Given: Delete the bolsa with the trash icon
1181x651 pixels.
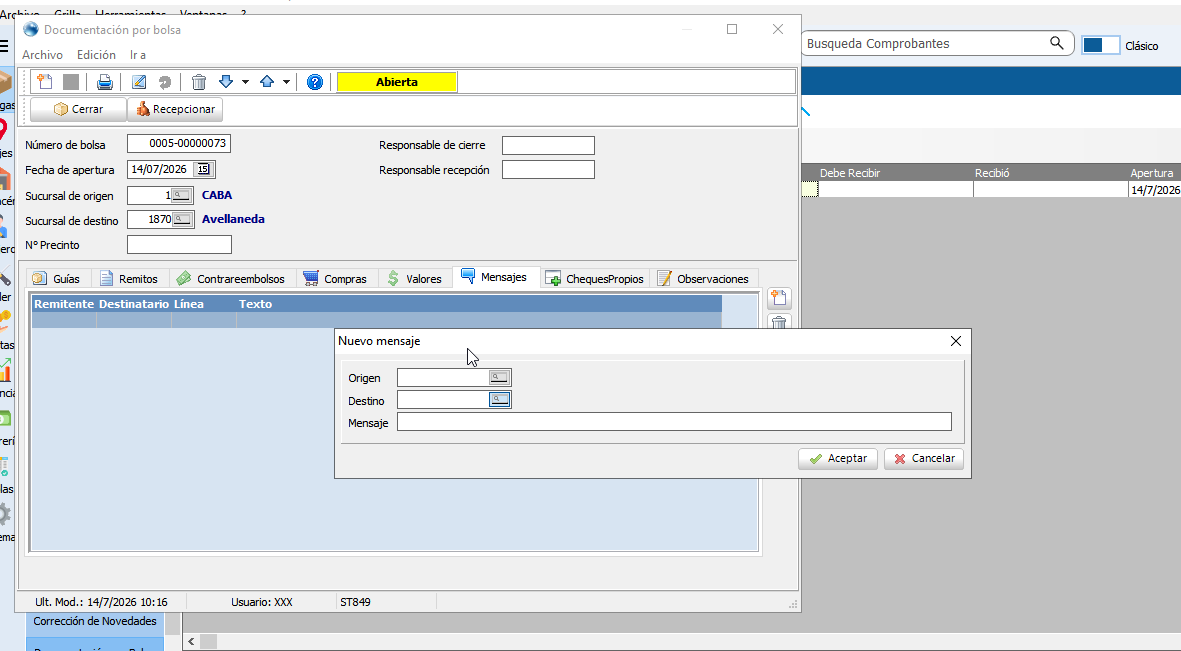Looking at the screenshot, I should tap(199, 82).
